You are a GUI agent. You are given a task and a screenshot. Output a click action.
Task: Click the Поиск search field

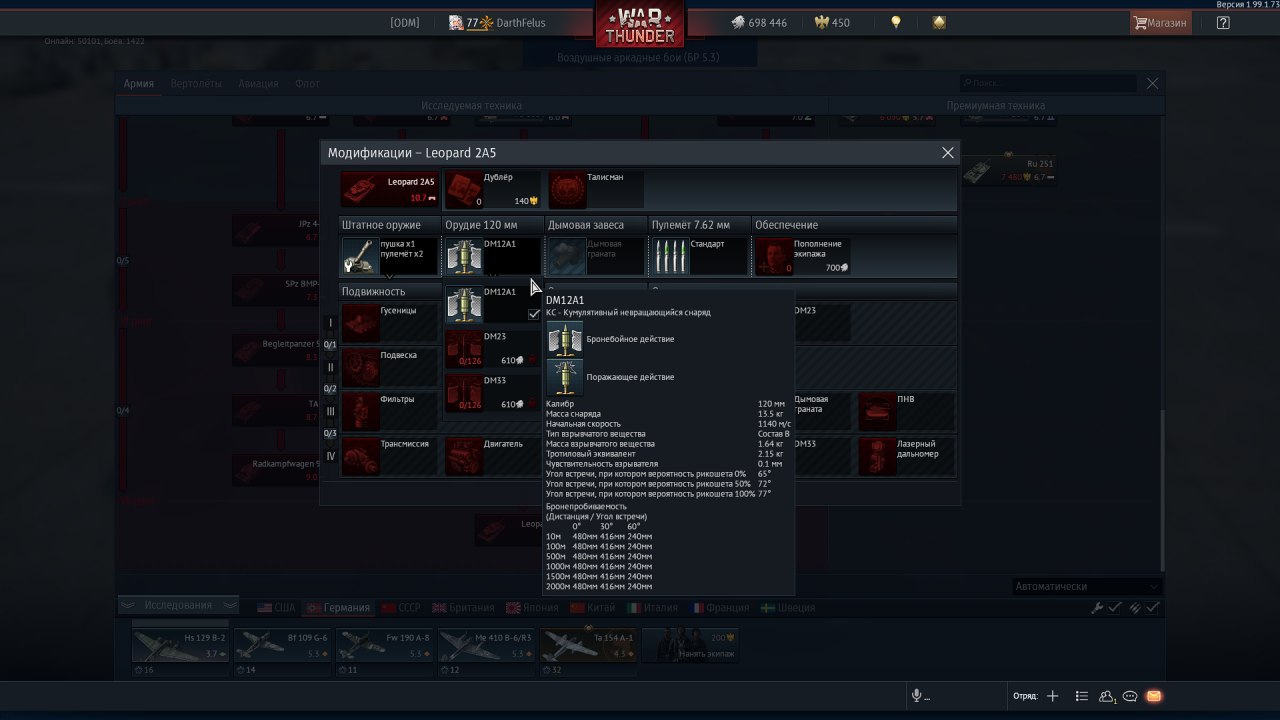pyautogui.click(x=1050, y=84)
